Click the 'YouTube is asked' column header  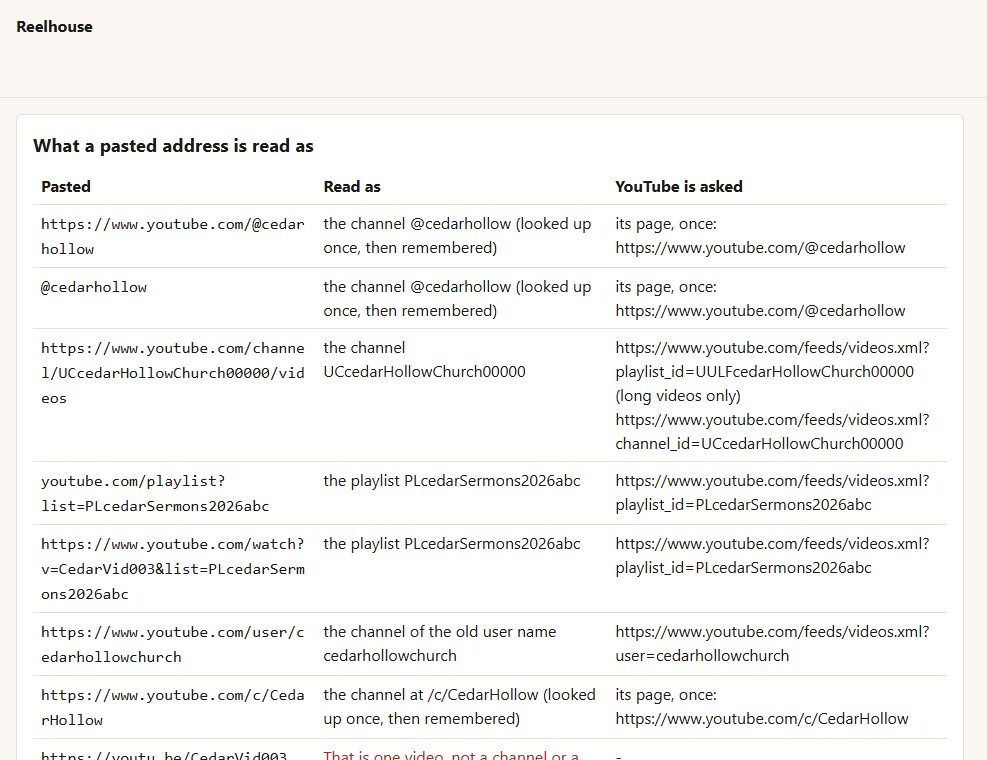coord(679,186)
